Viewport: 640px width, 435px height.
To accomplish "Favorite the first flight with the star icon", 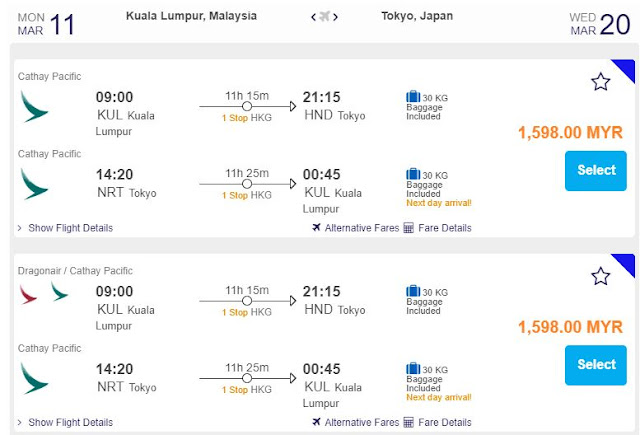I will (x=600, y=82).
